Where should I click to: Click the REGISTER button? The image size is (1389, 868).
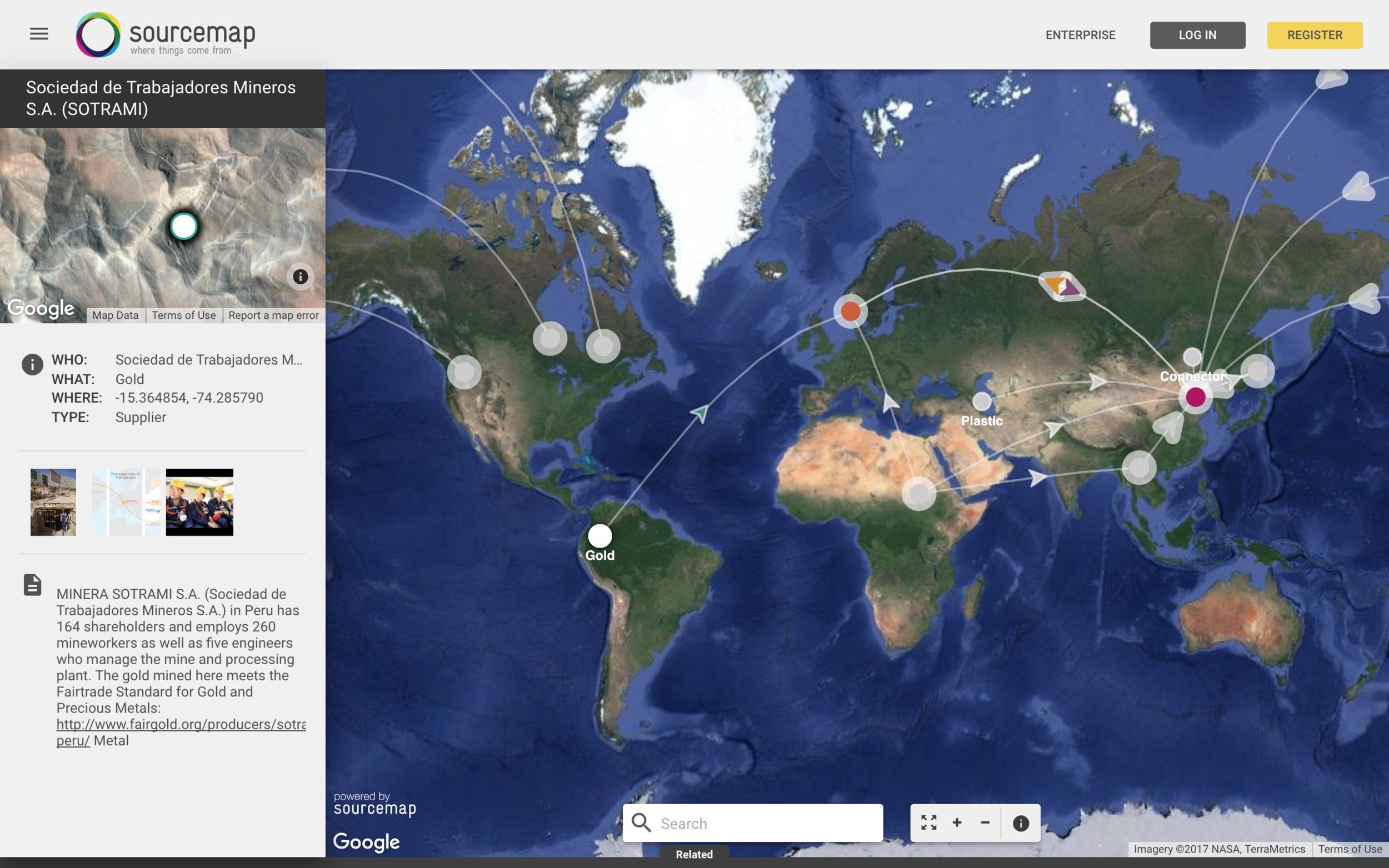(1315, 35)
